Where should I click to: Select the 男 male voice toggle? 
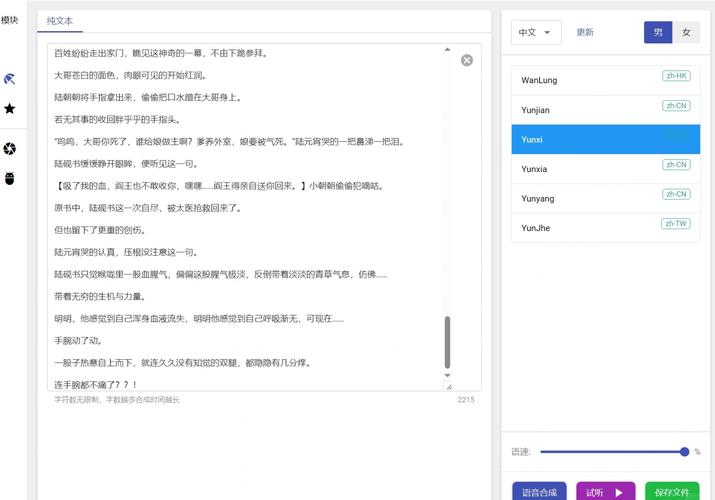click(658, 32)
